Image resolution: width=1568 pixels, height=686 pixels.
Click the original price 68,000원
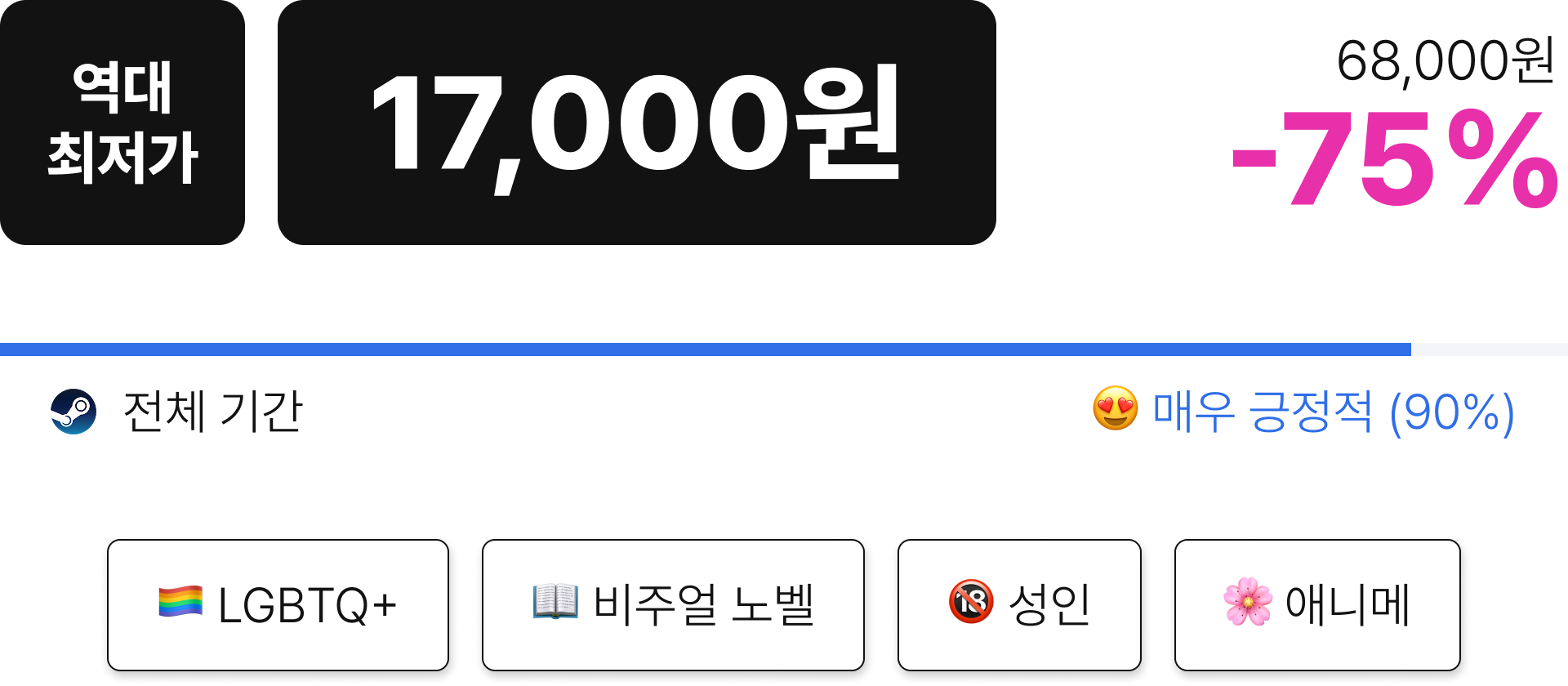[x=1445, y=60]
